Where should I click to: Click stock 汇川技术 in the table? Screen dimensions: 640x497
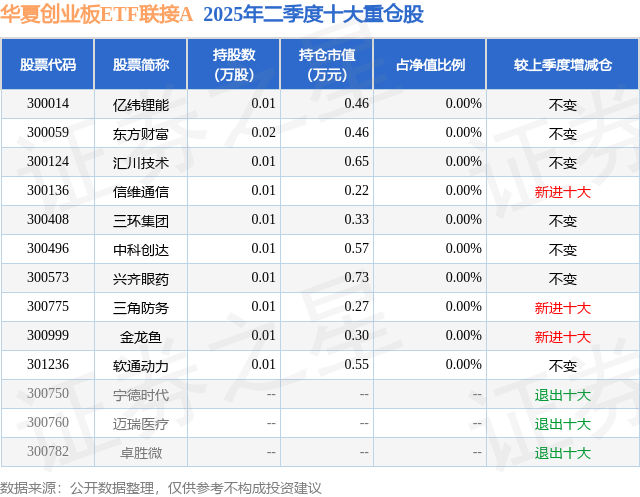141,162
